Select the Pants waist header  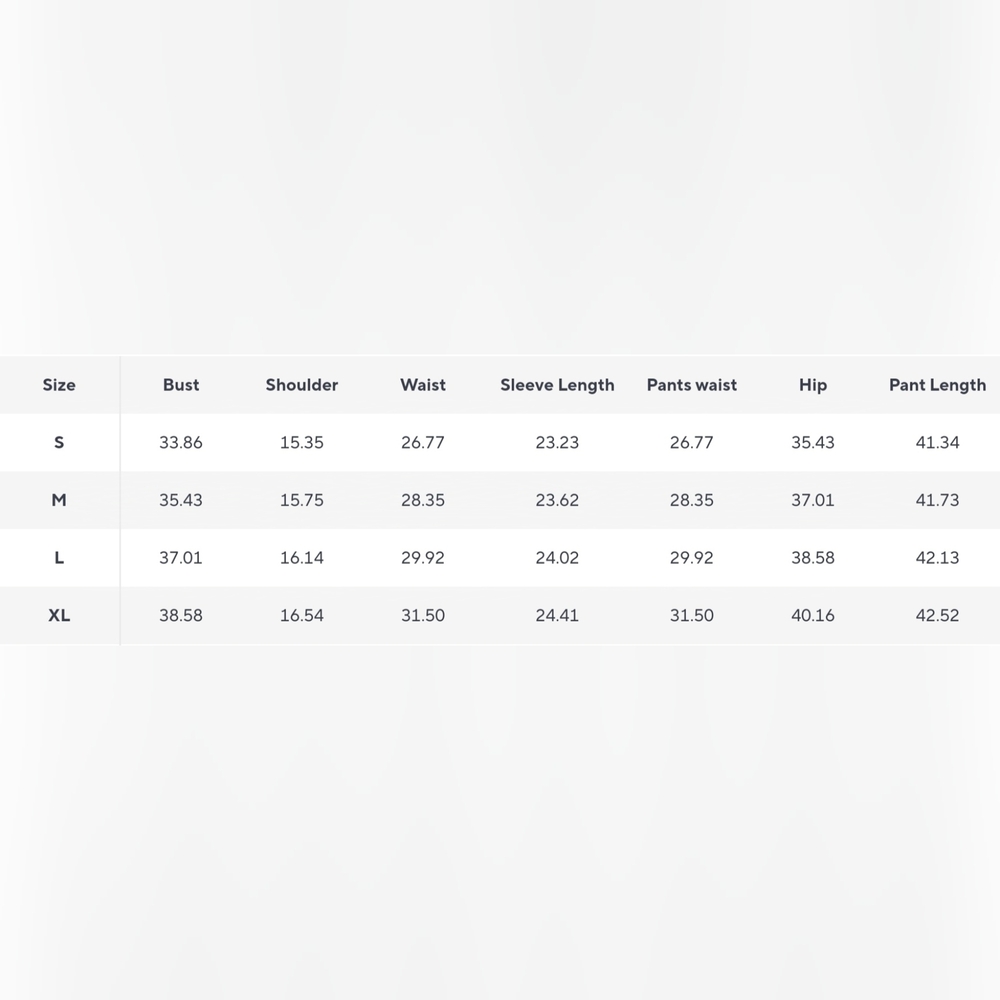tap(691, 385)
